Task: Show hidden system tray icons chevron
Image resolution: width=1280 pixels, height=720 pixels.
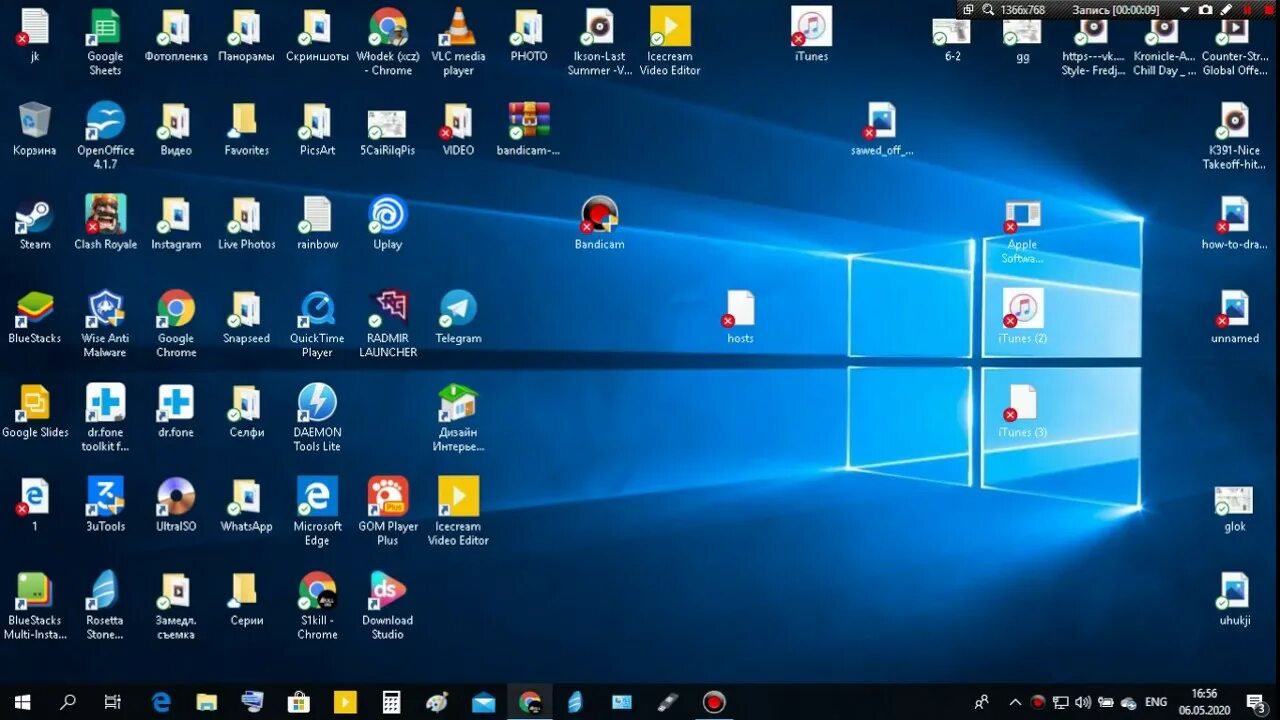Action: click(1015, 702)
